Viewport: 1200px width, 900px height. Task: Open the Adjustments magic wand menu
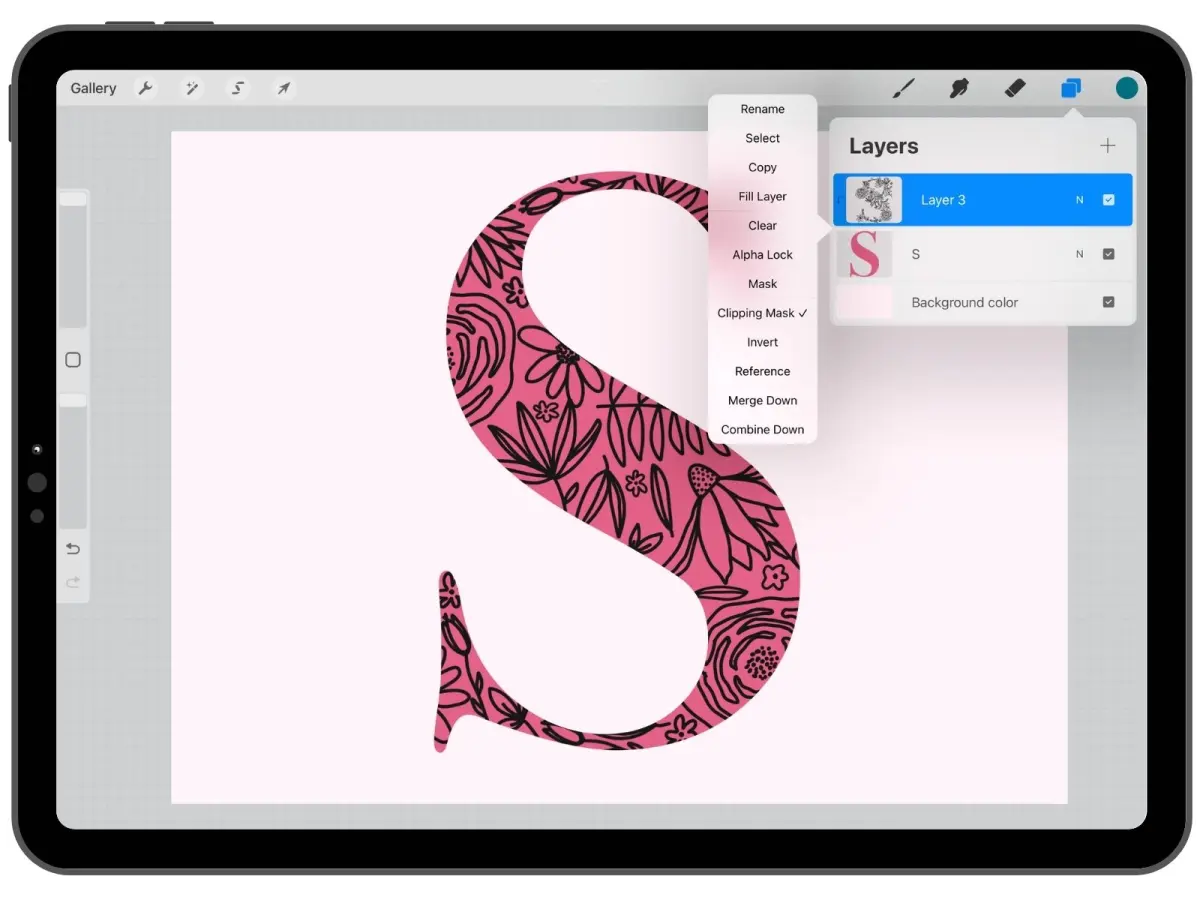(x=191, y=89)
